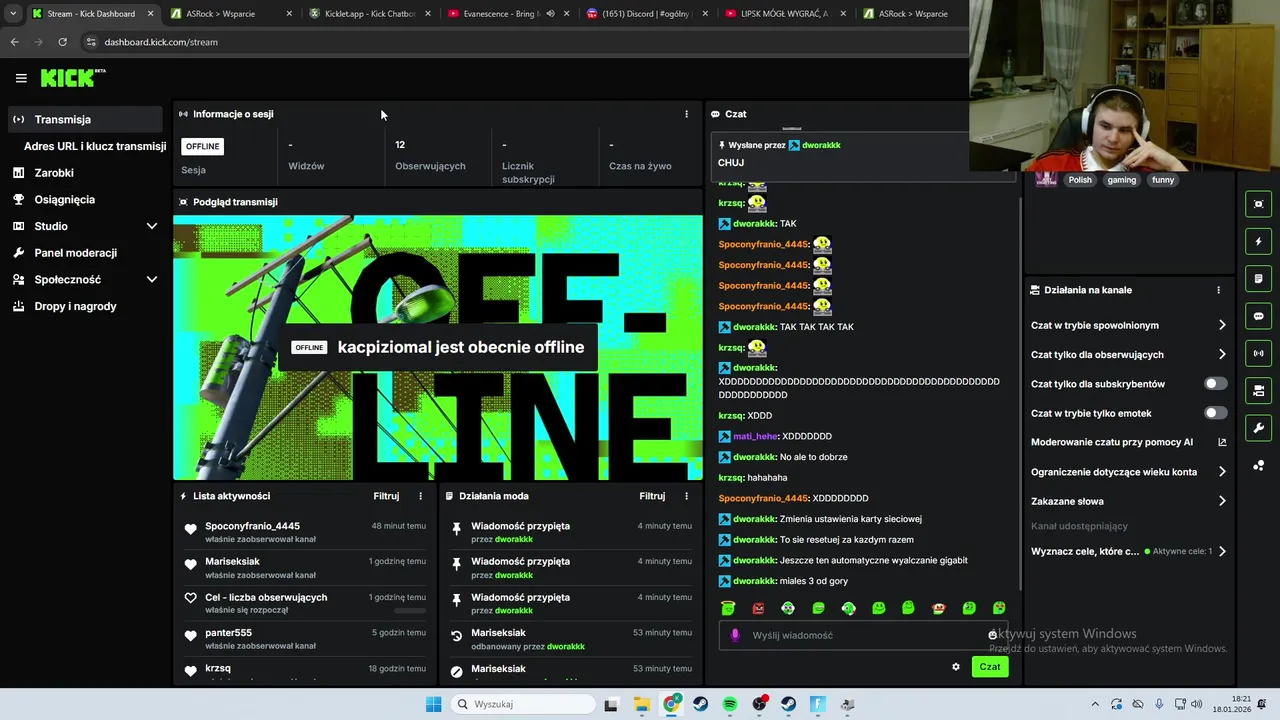
Task: Select Transmisja in the sidebar
Action: [85, 119]
